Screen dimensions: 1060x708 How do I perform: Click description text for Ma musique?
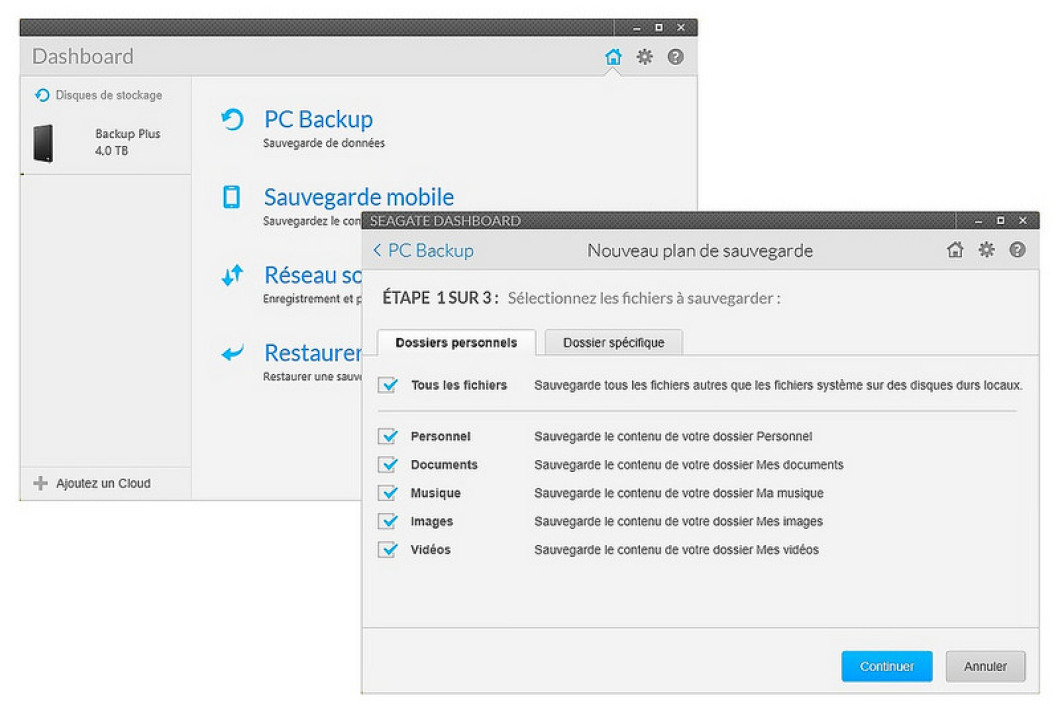(x=679, y=494)
